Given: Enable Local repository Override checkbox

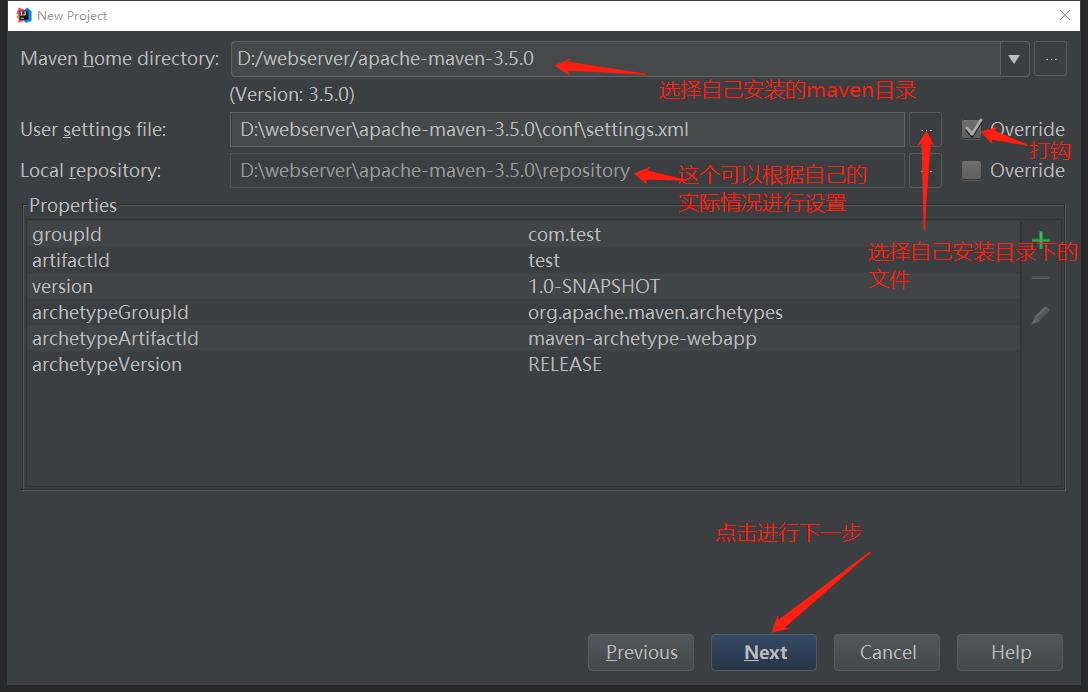Looking at the screenshot, I should 971,170.
